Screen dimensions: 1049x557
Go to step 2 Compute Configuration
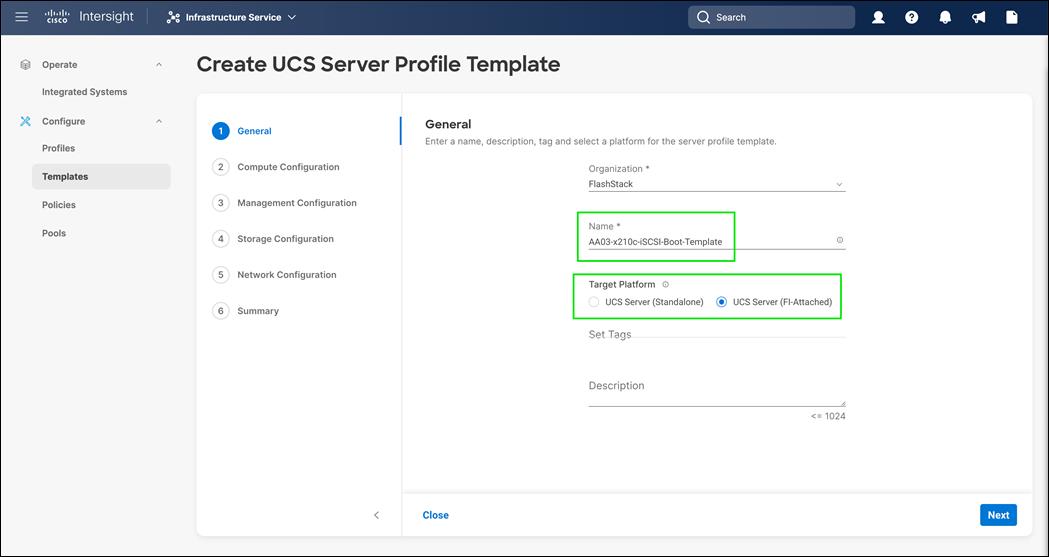(x=276, y=167)
